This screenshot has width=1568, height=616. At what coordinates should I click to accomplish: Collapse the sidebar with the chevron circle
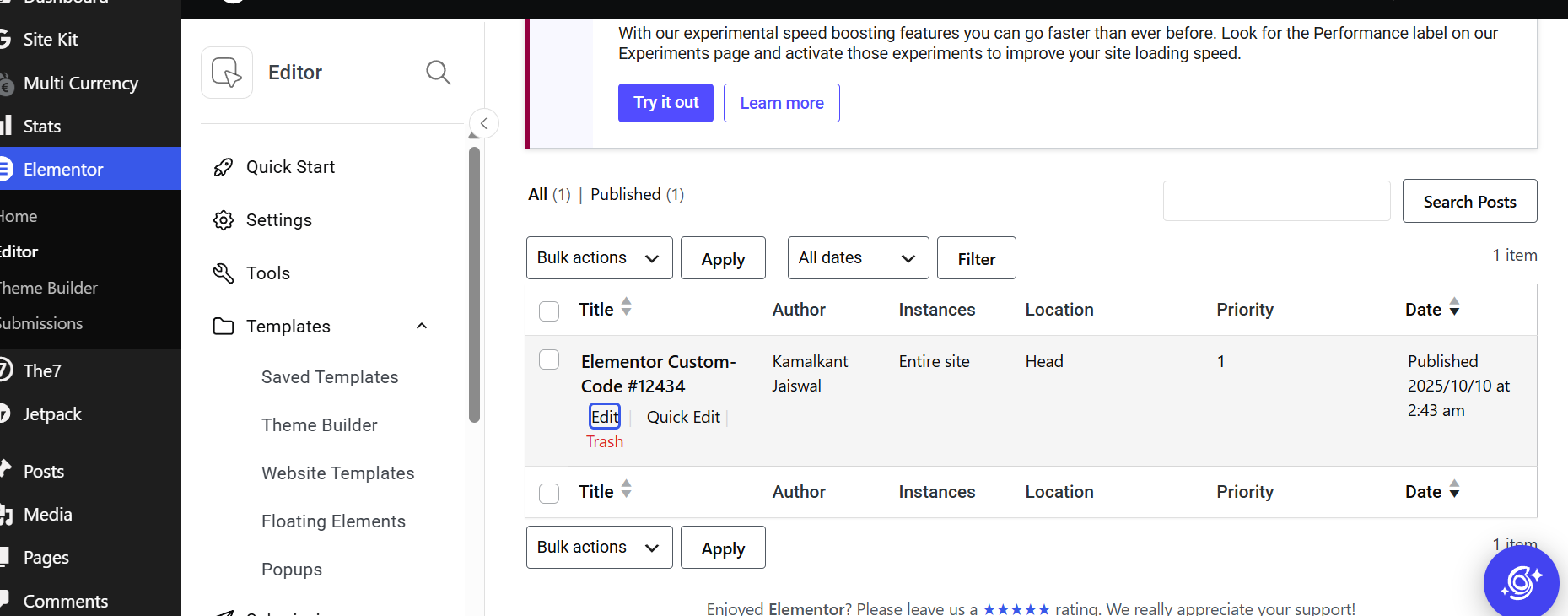tap(484, 123)
